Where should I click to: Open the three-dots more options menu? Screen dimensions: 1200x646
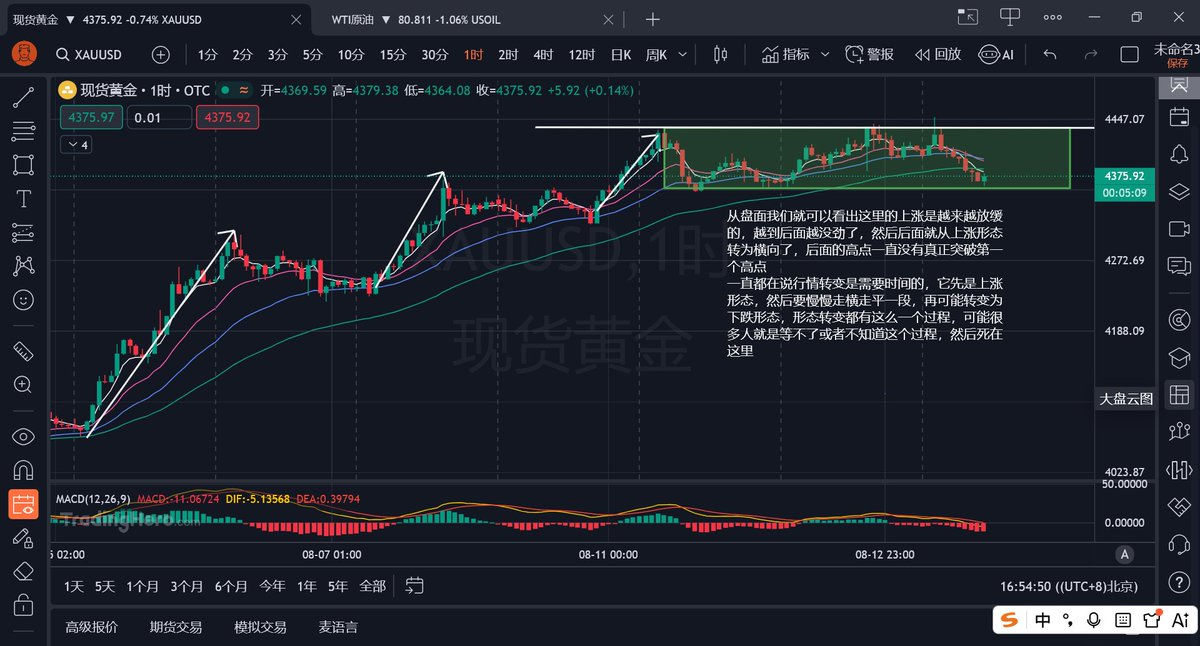click(x=1051, y=17)
